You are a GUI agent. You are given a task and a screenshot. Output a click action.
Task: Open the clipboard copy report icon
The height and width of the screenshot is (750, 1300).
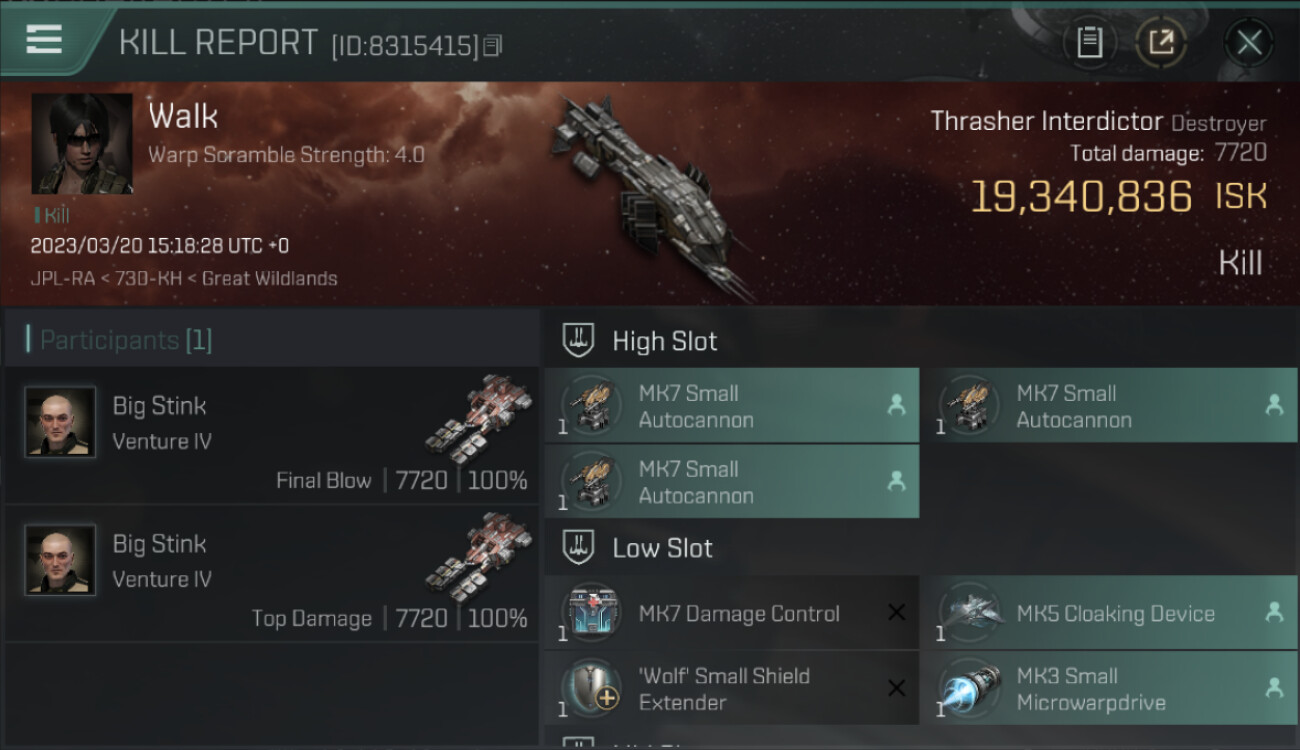coord(1089,42)
